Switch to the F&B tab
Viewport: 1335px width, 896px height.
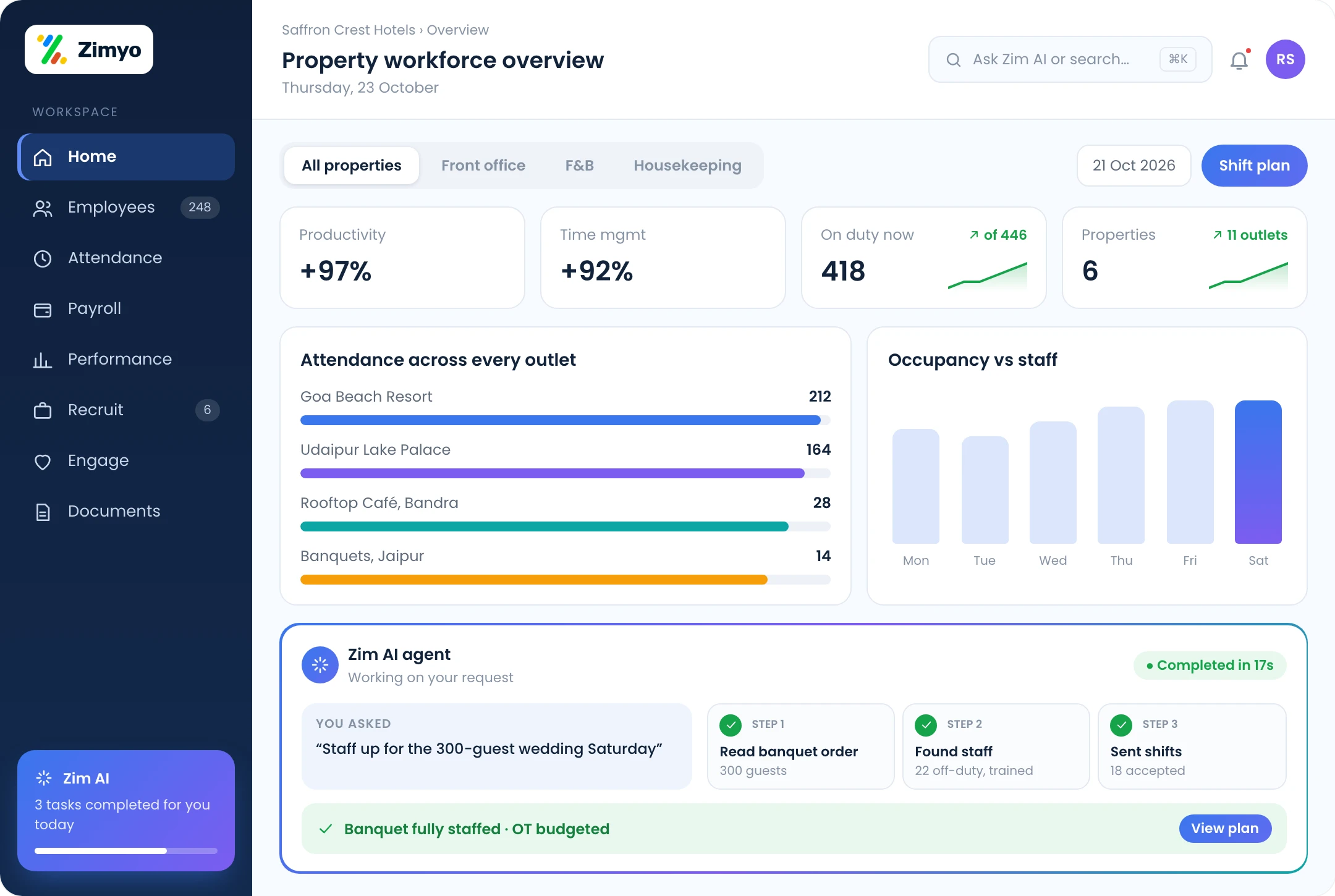click(580, 166)
